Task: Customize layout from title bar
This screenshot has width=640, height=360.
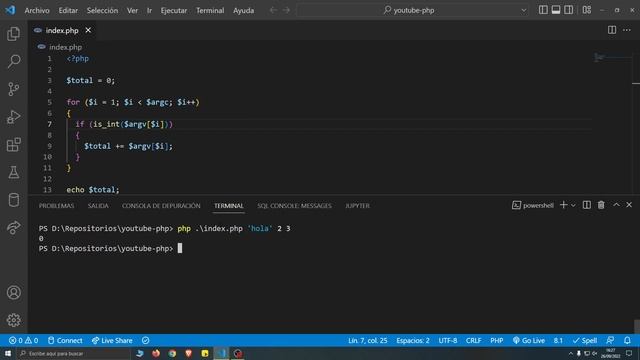Action: click(587, 10)
